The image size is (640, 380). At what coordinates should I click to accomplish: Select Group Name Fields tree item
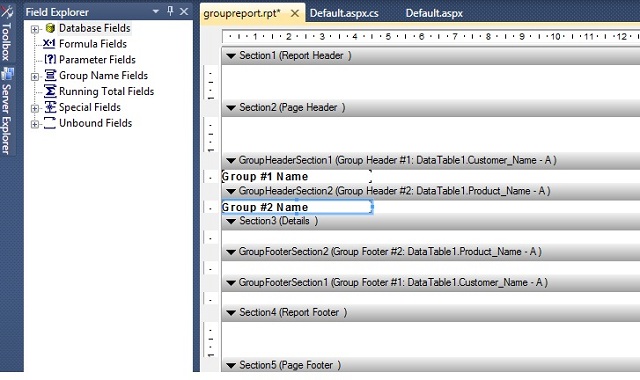coord(103,76)
